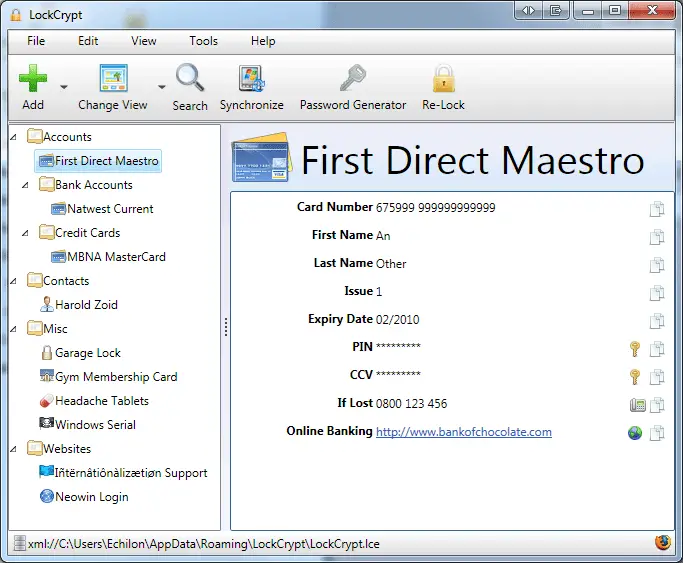683x563 pixels.
Task: Click the Firefox icon in status bar
Action: tap(663, 543)
